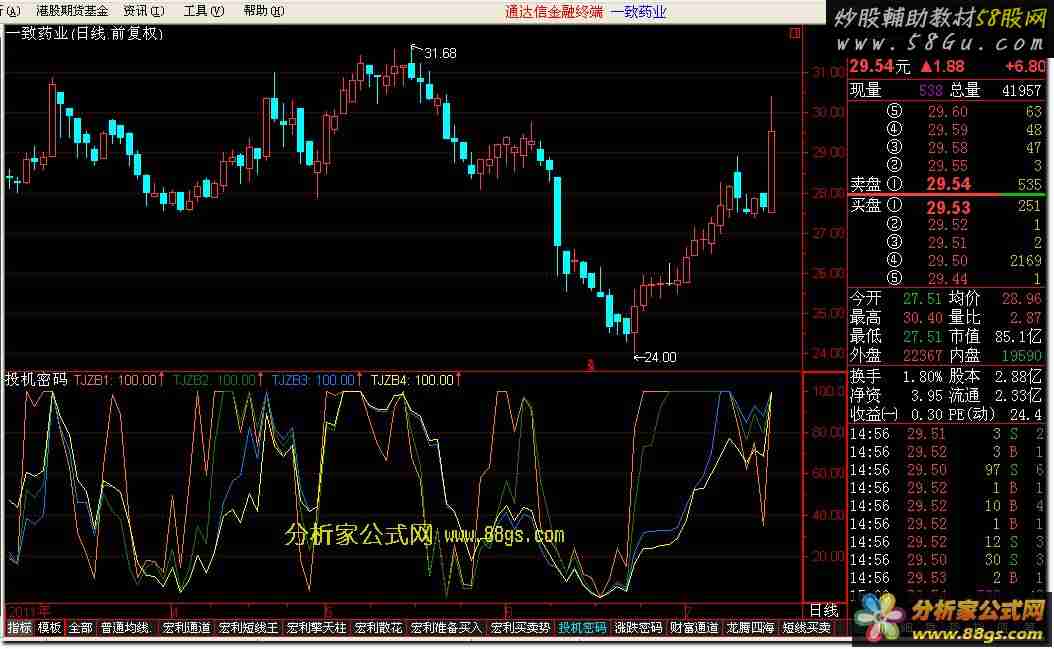Switch to the 财富通道 indicator tab
This screenshot has height=649, width=1054.
(694, 628)
